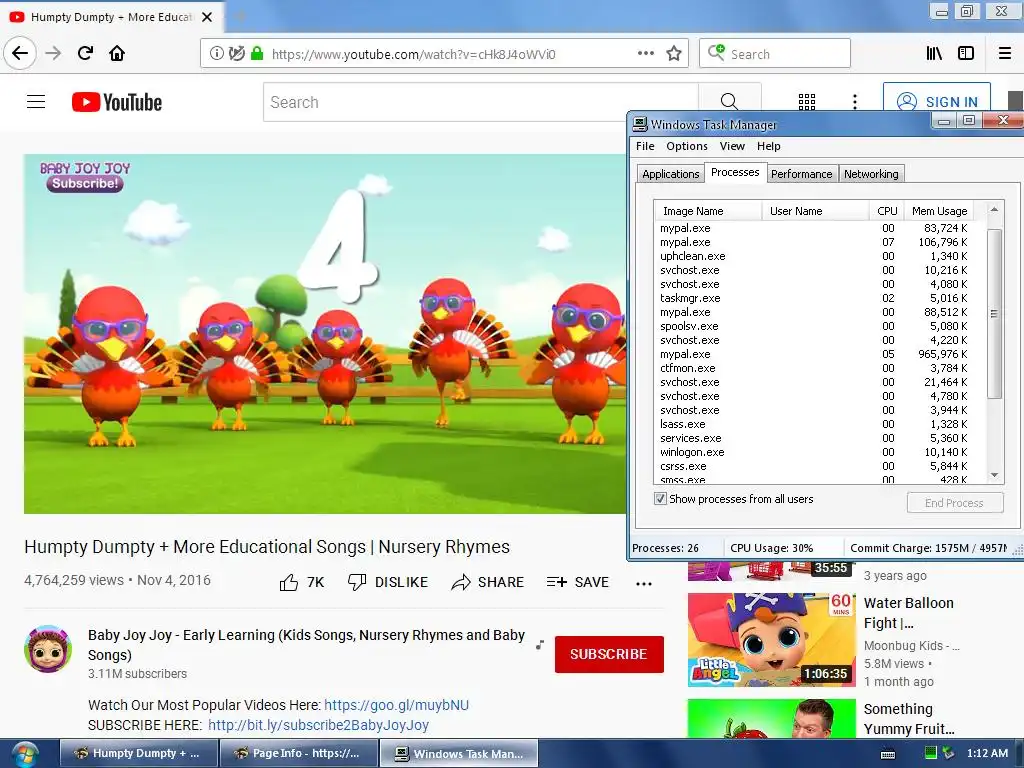Click the End Process button
This screenshot has width=1024, height=768.
[x=954, y=503]
